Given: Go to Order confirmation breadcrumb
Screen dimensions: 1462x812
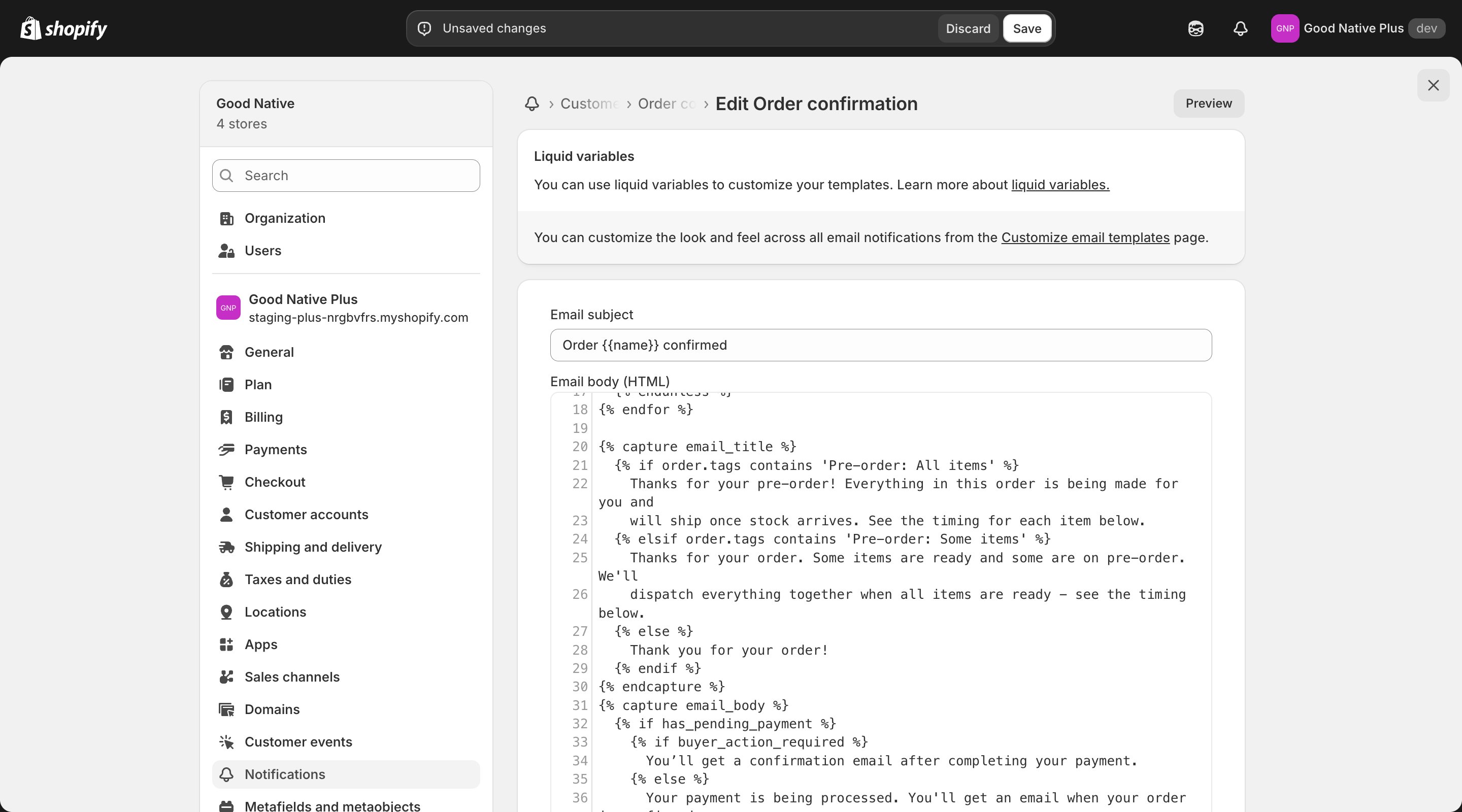Looking at the screenshot, I should pos(667,104).
